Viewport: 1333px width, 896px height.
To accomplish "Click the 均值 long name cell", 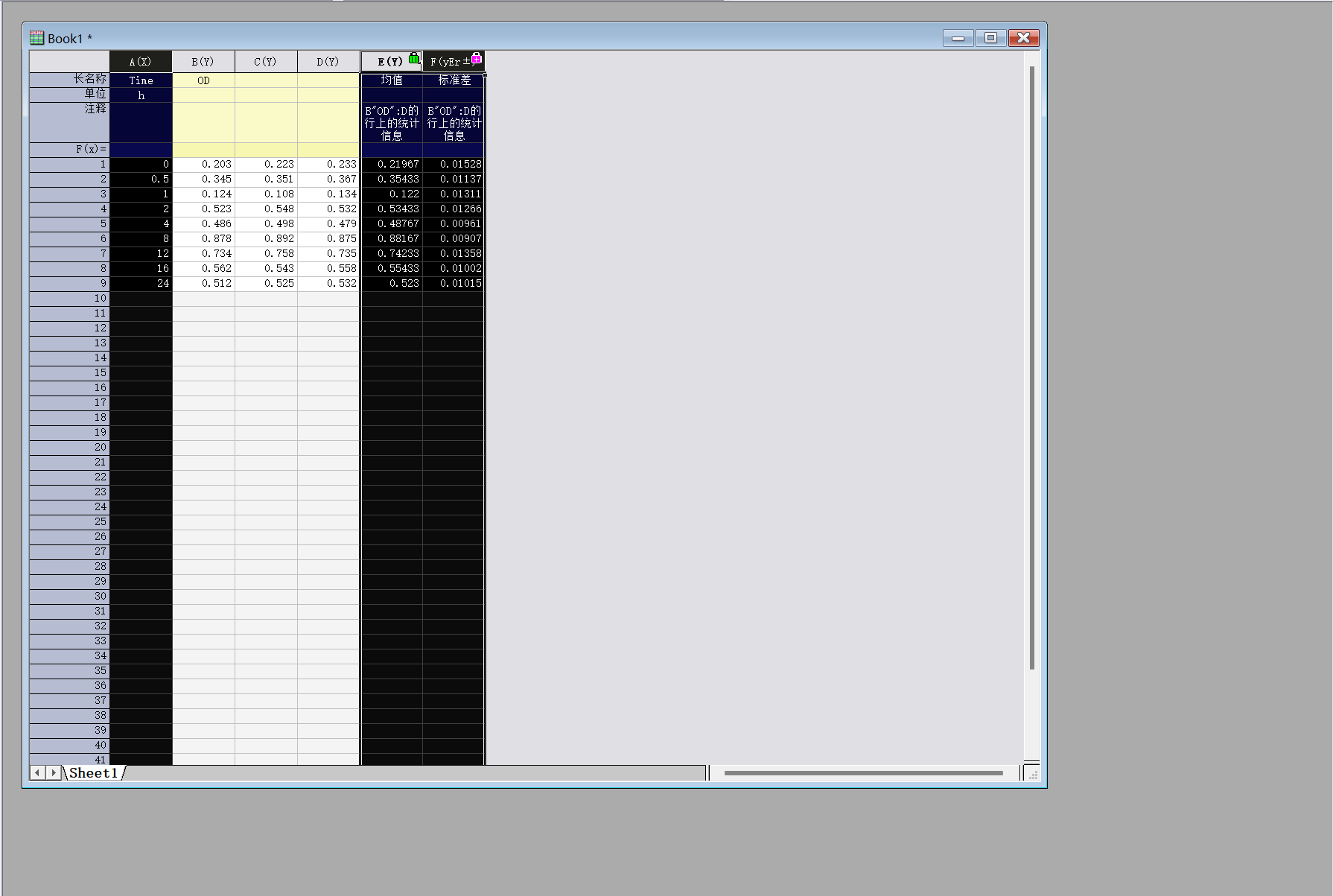I will pyautogui.click(x=392, y=80).
